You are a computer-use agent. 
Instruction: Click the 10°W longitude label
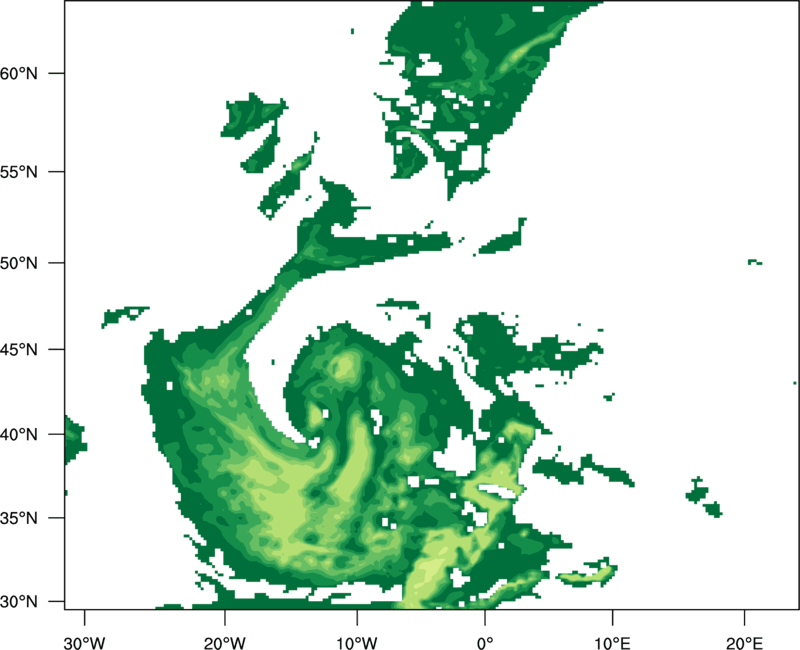pyautogui.click(x=357, y=643)
